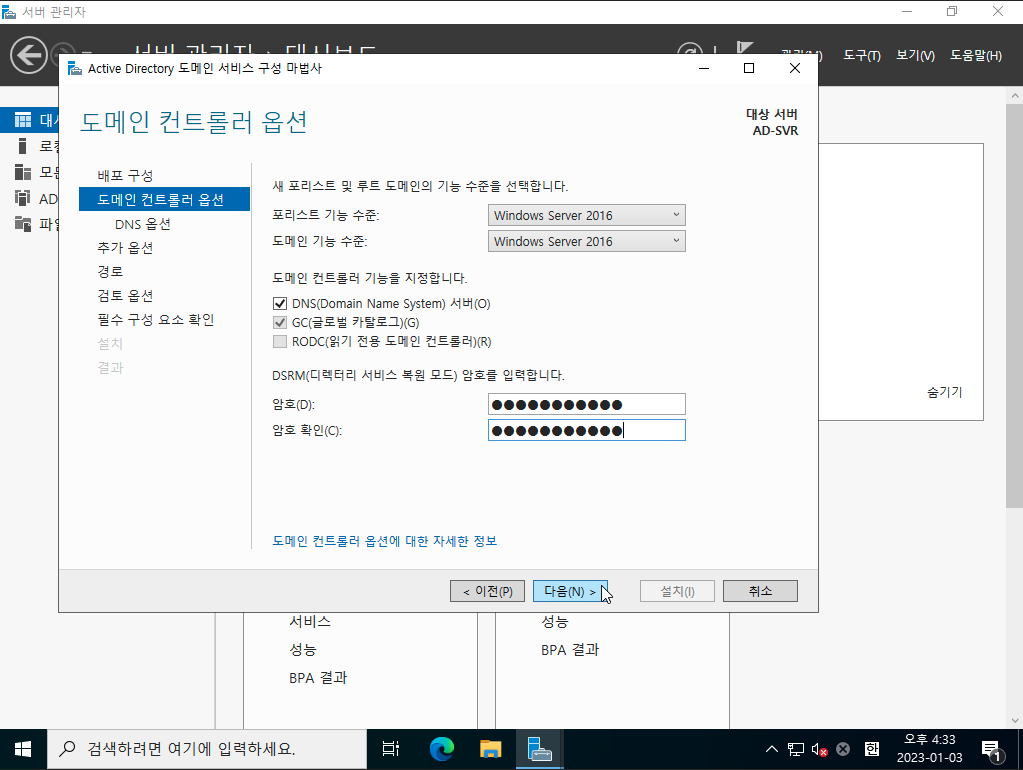Select the AD DS sidebar icon
The height and width of the screenshot is (770, 1023).
pyautogui.click(x=23, y=198)
